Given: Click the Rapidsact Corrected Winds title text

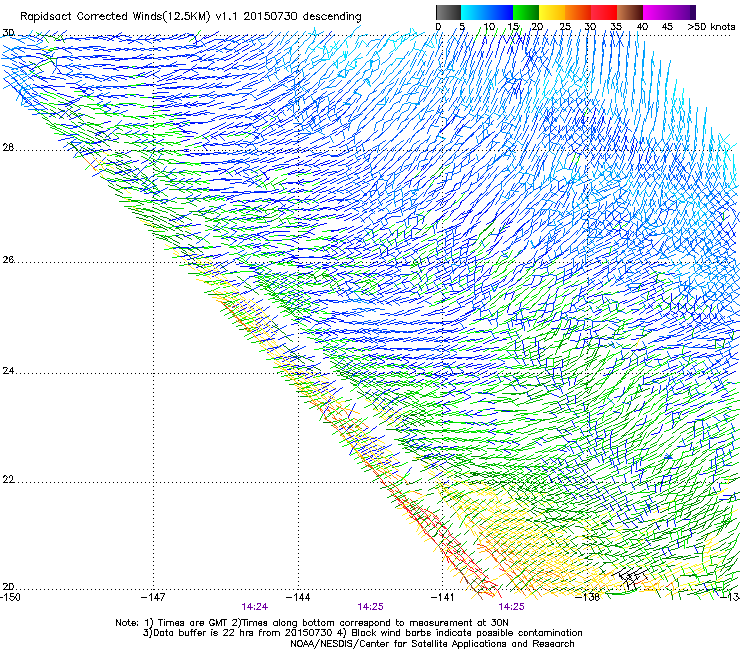Looking at the screenshot, I should click(191, 16).
